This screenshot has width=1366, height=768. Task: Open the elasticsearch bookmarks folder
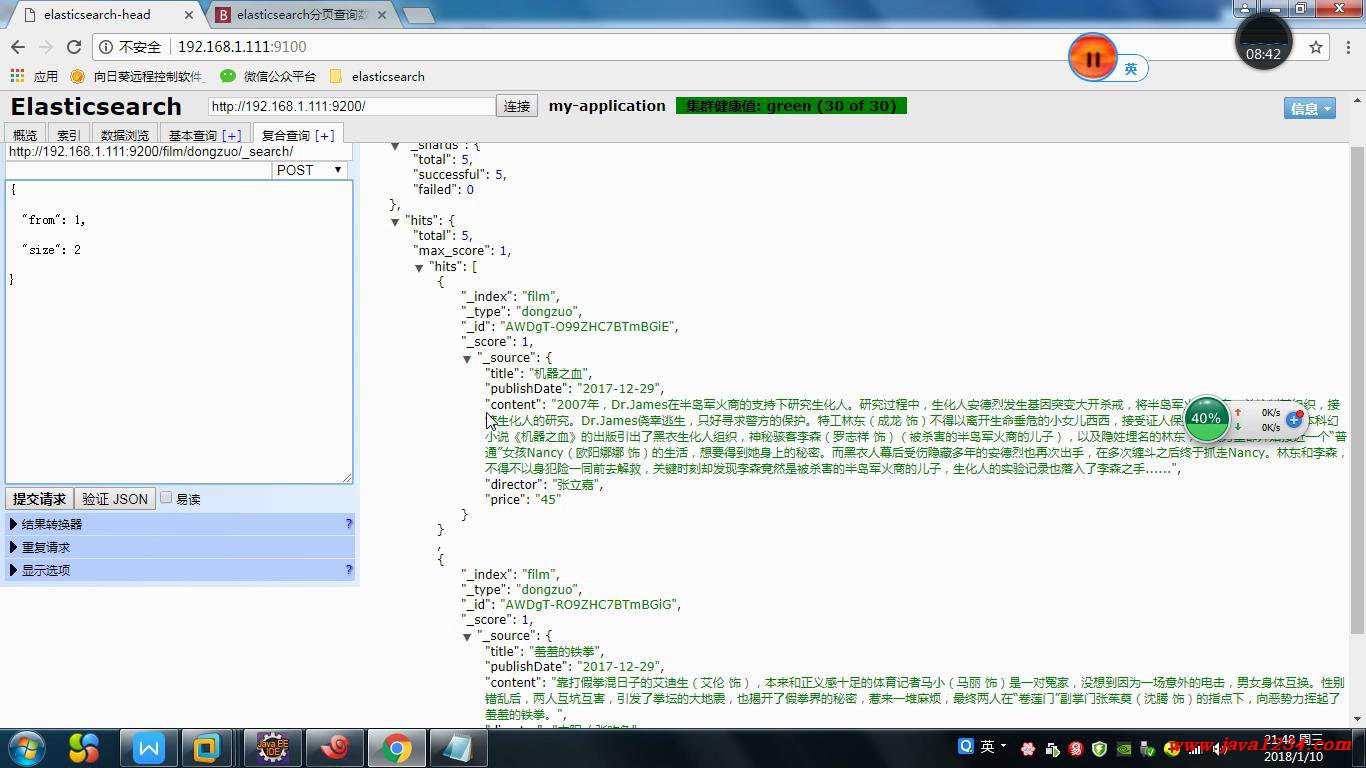tap(377, 76)
